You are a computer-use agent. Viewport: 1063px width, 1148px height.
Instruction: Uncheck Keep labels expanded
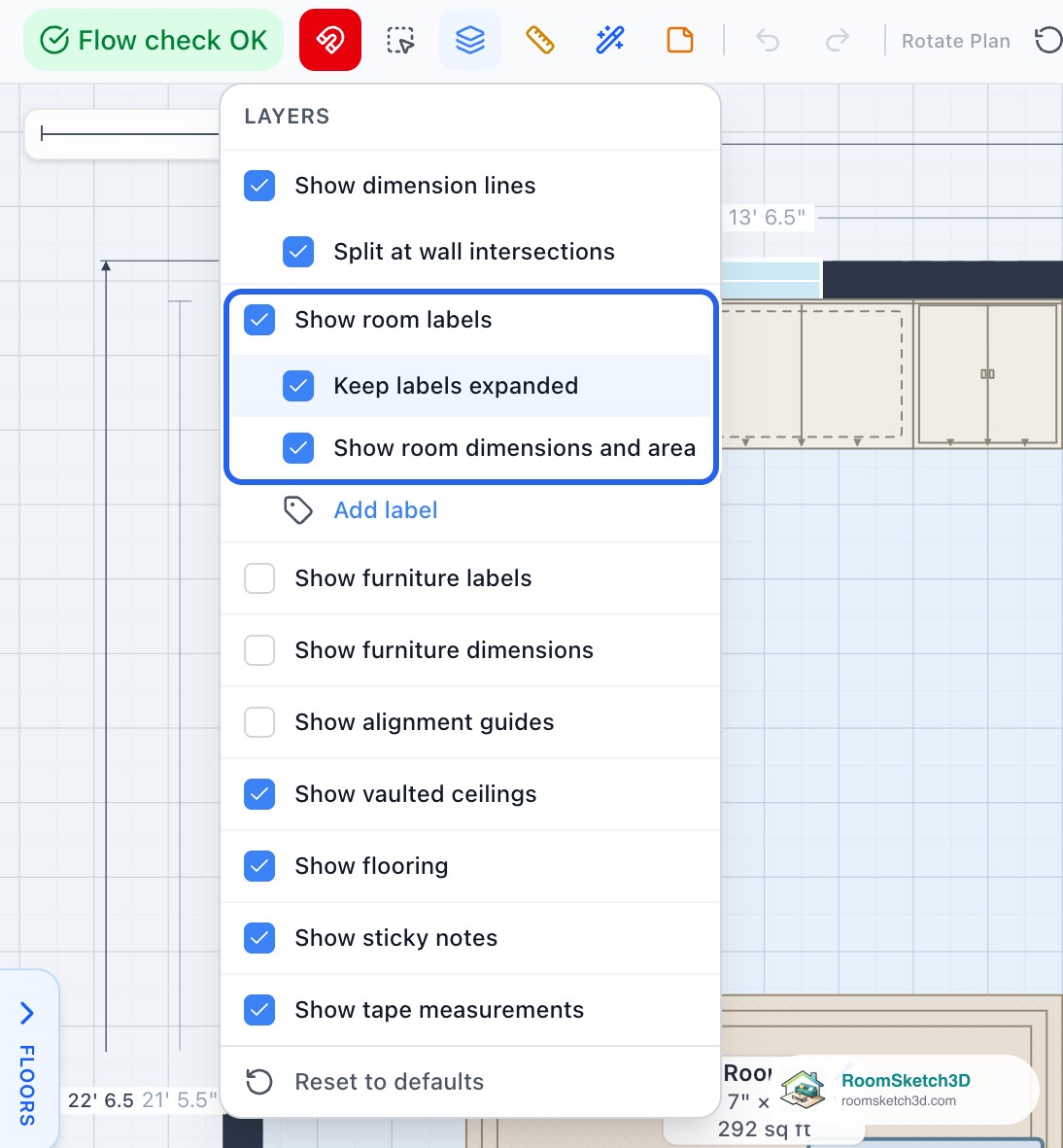298,386
